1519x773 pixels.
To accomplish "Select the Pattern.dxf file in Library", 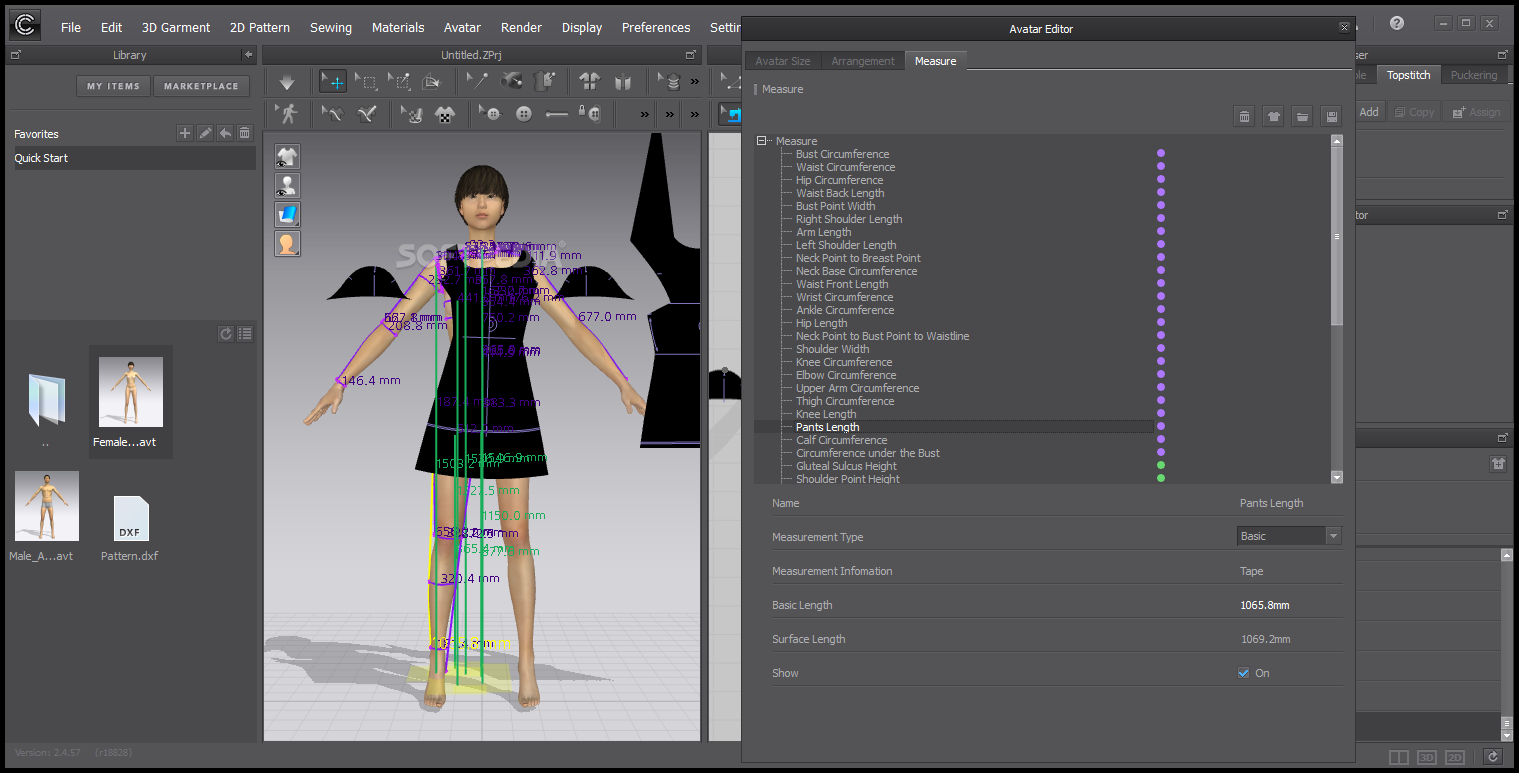I will click(130, 528).
